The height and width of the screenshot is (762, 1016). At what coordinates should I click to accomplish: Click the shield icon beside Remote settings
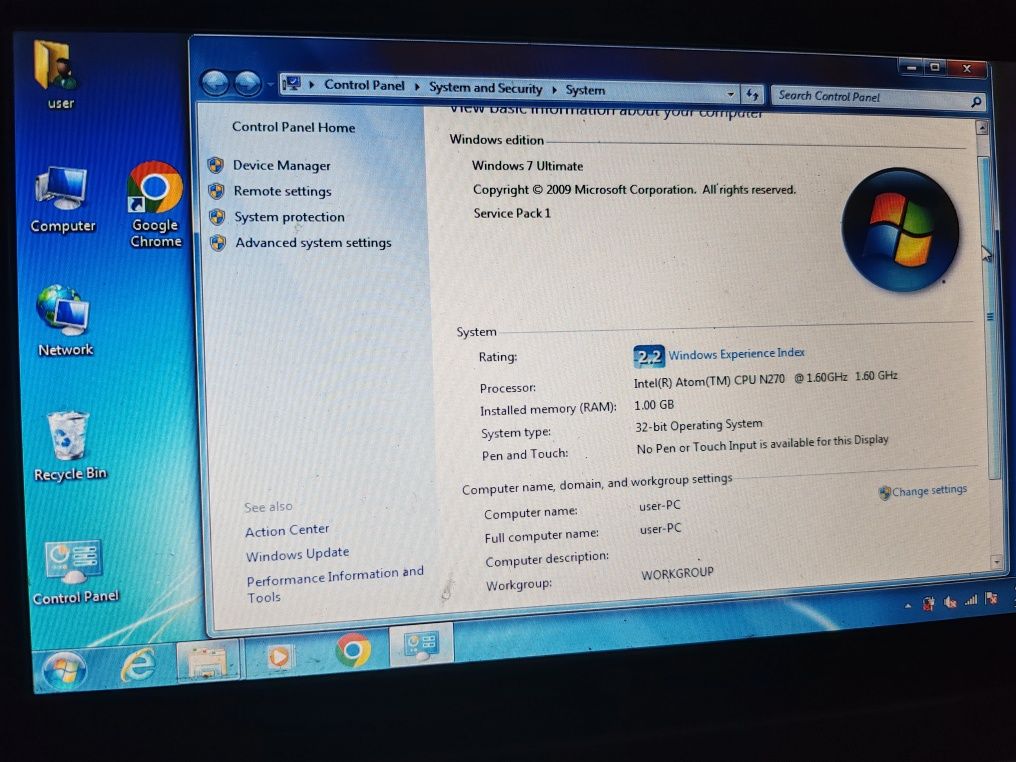[x=216, y=191]
